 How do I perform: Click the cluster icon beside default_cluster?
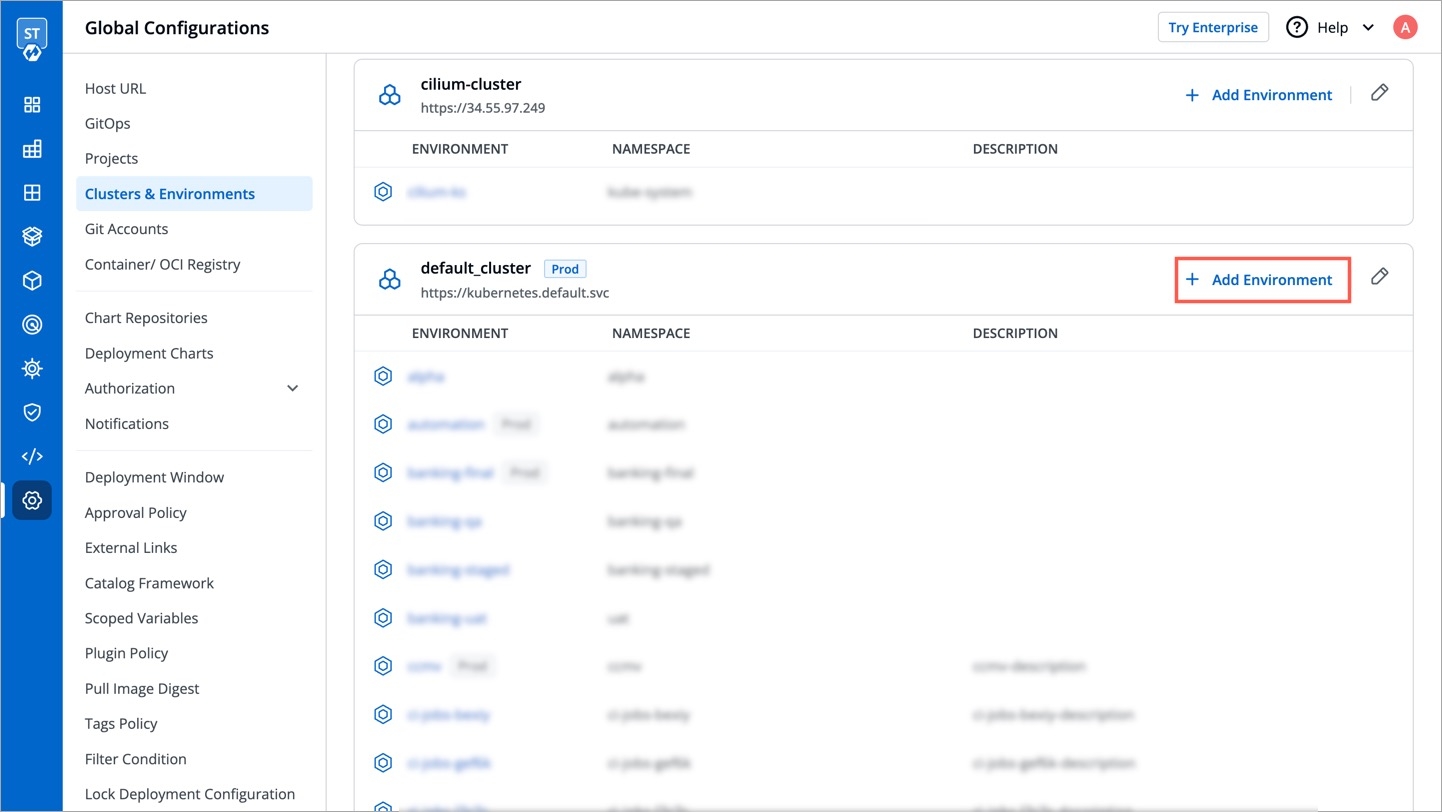point(390,279)
